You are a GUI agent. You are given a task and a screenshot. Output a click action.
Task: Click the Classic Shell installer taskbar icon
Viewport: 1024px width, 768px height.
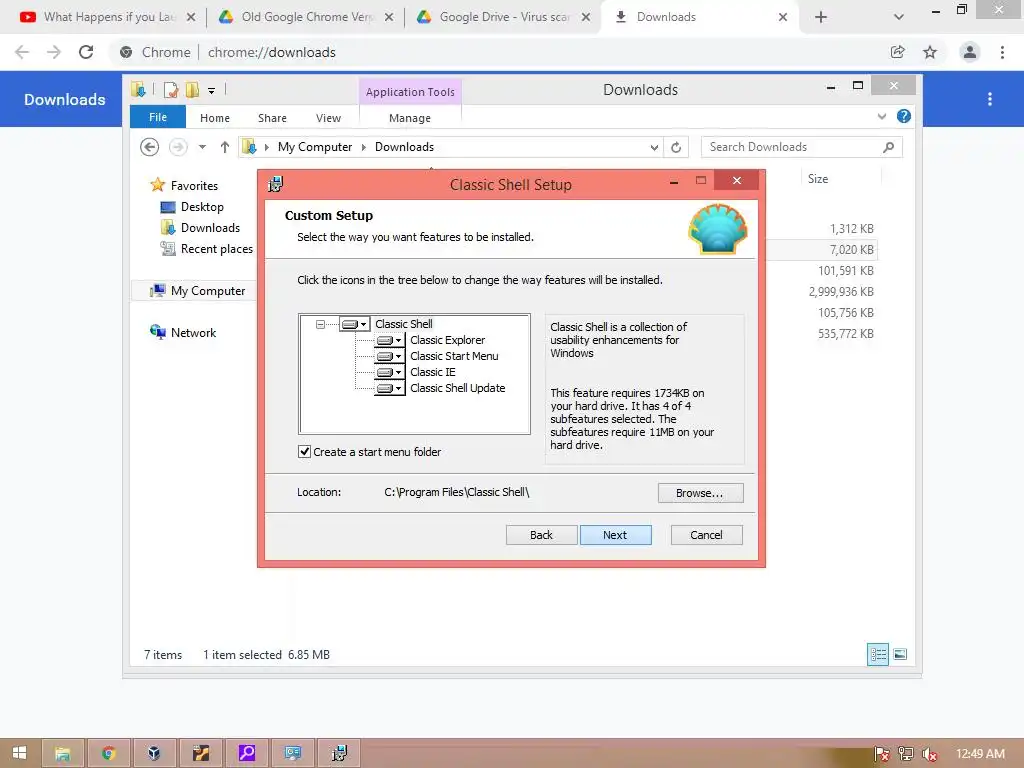point(339,753)
